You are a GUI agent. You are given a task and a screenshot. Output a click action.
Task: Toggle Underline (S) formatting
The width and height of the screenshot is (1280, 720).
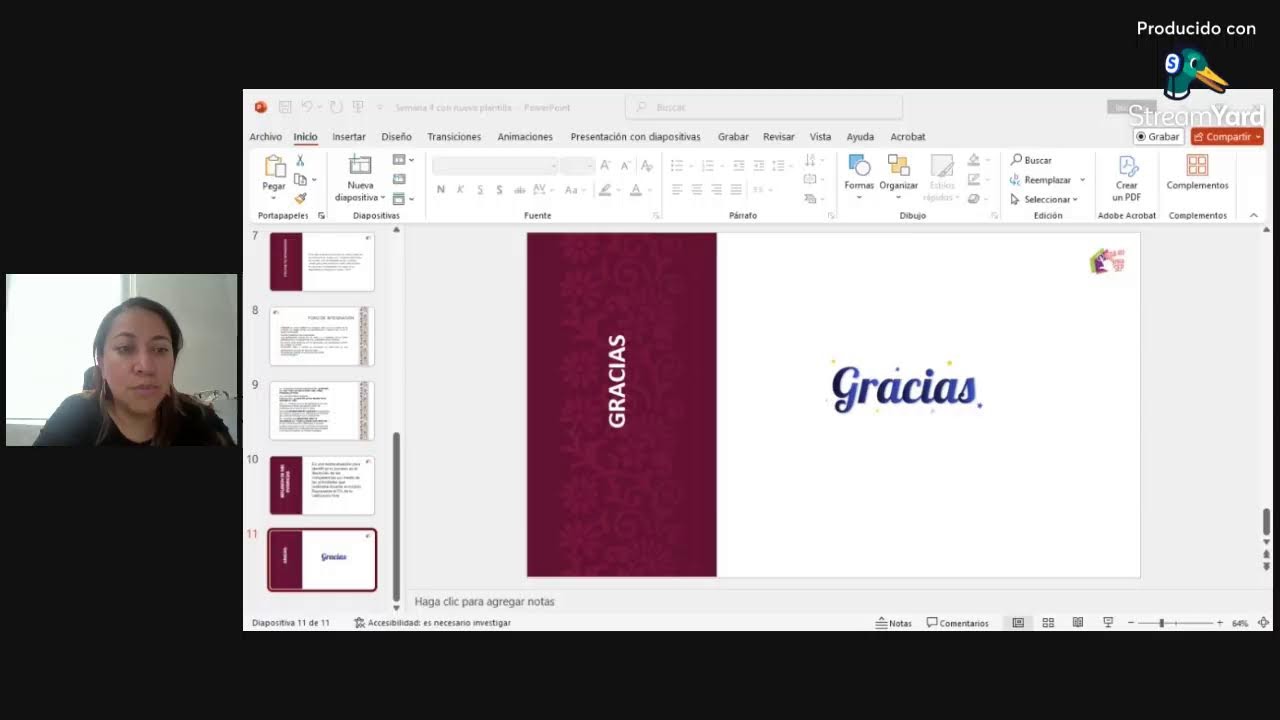[x=480, y=189]
